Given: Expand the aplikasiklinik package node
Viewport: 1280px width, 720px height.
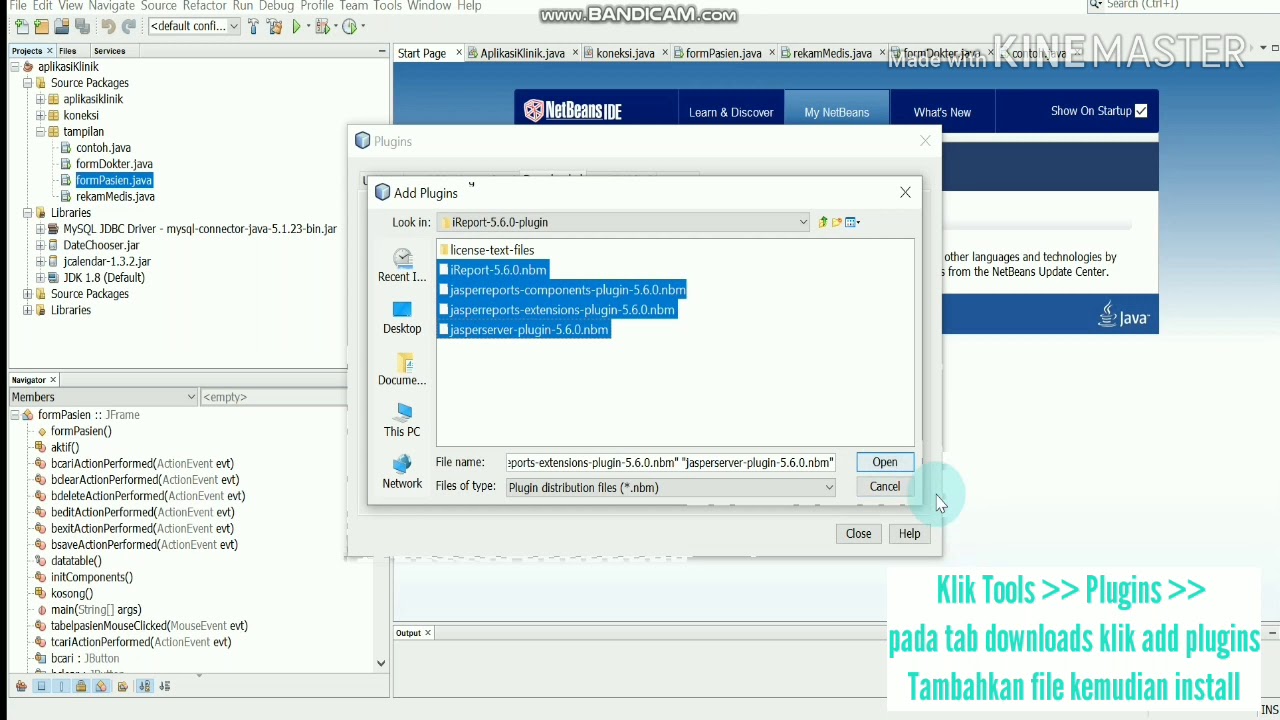Looking at the screenshot, I should [x=40, y=99].
